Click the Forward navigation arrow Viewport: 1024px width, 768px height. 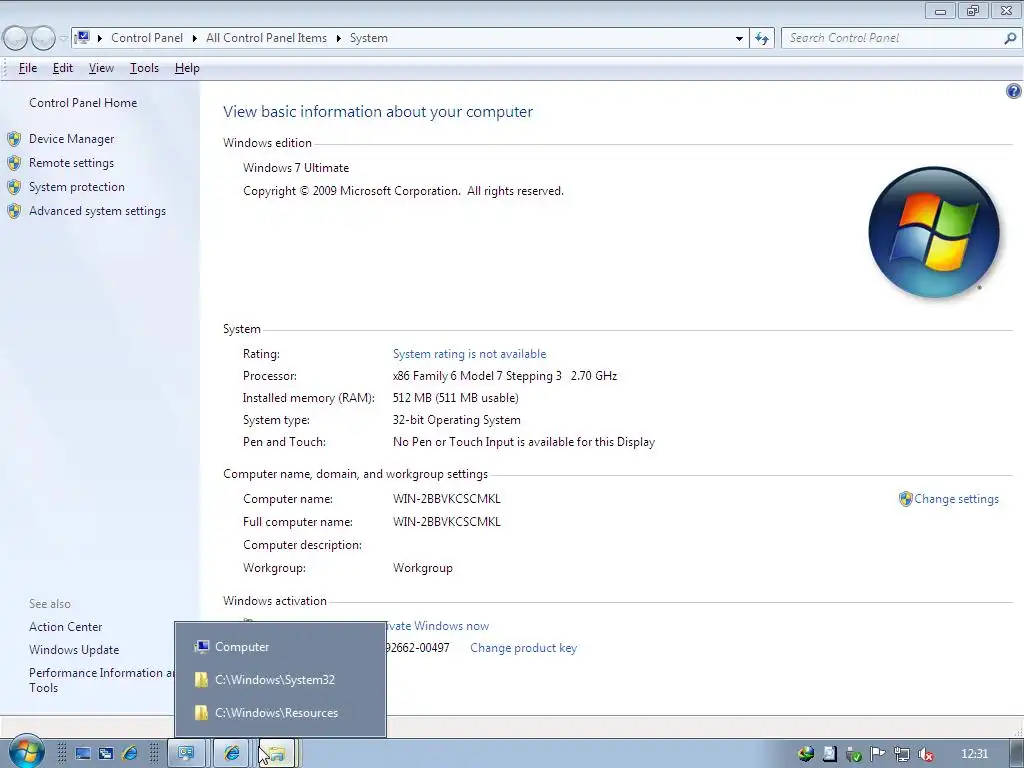click(x=43, y=38)
